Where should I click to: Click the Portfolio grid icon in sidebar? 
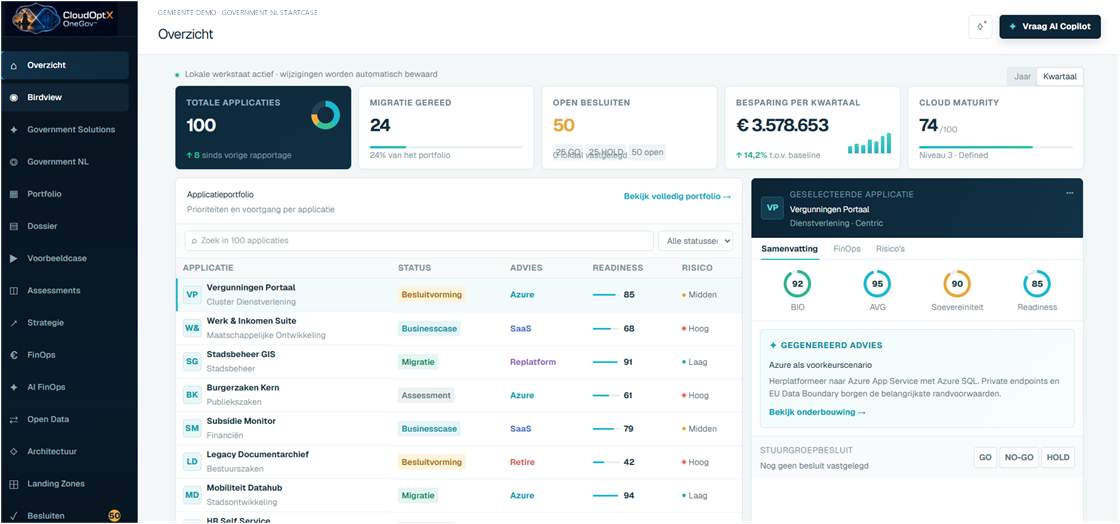point(14,194)
